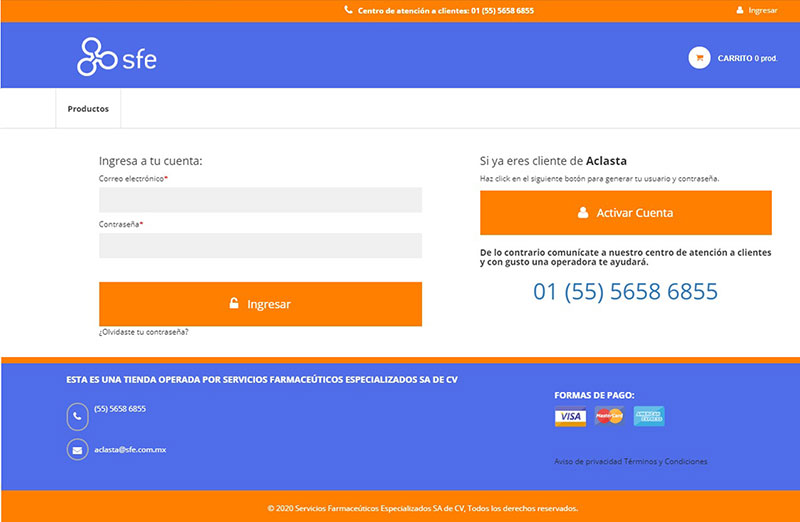Click CARRITO 0 prod. text
Screen dimensions: 800x522
coord(747,58)
